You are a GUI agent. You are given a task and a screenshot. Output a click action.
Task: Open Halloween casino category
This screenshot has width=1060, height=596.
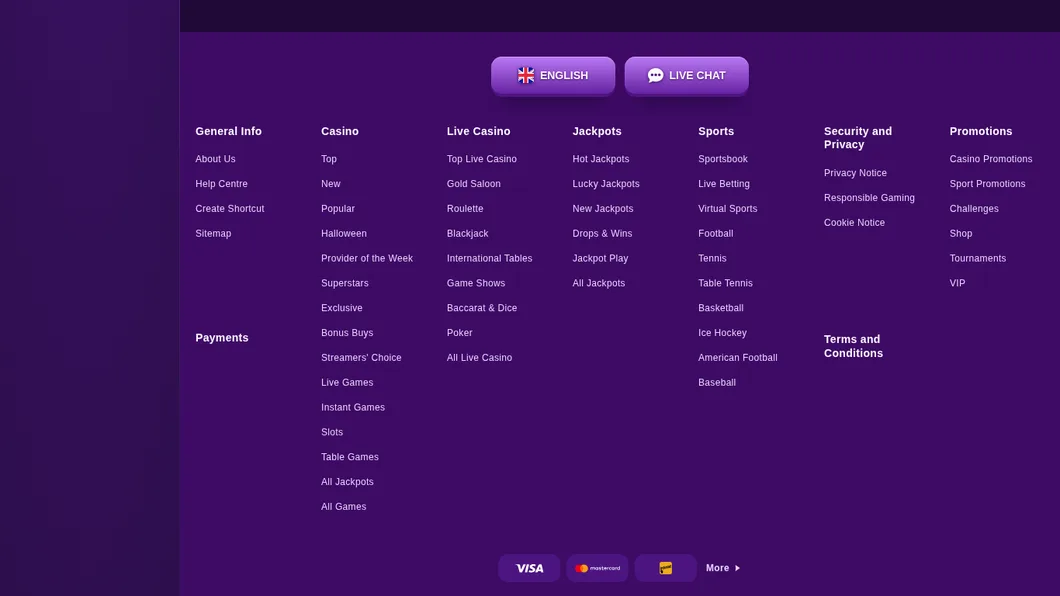point(343,233)
